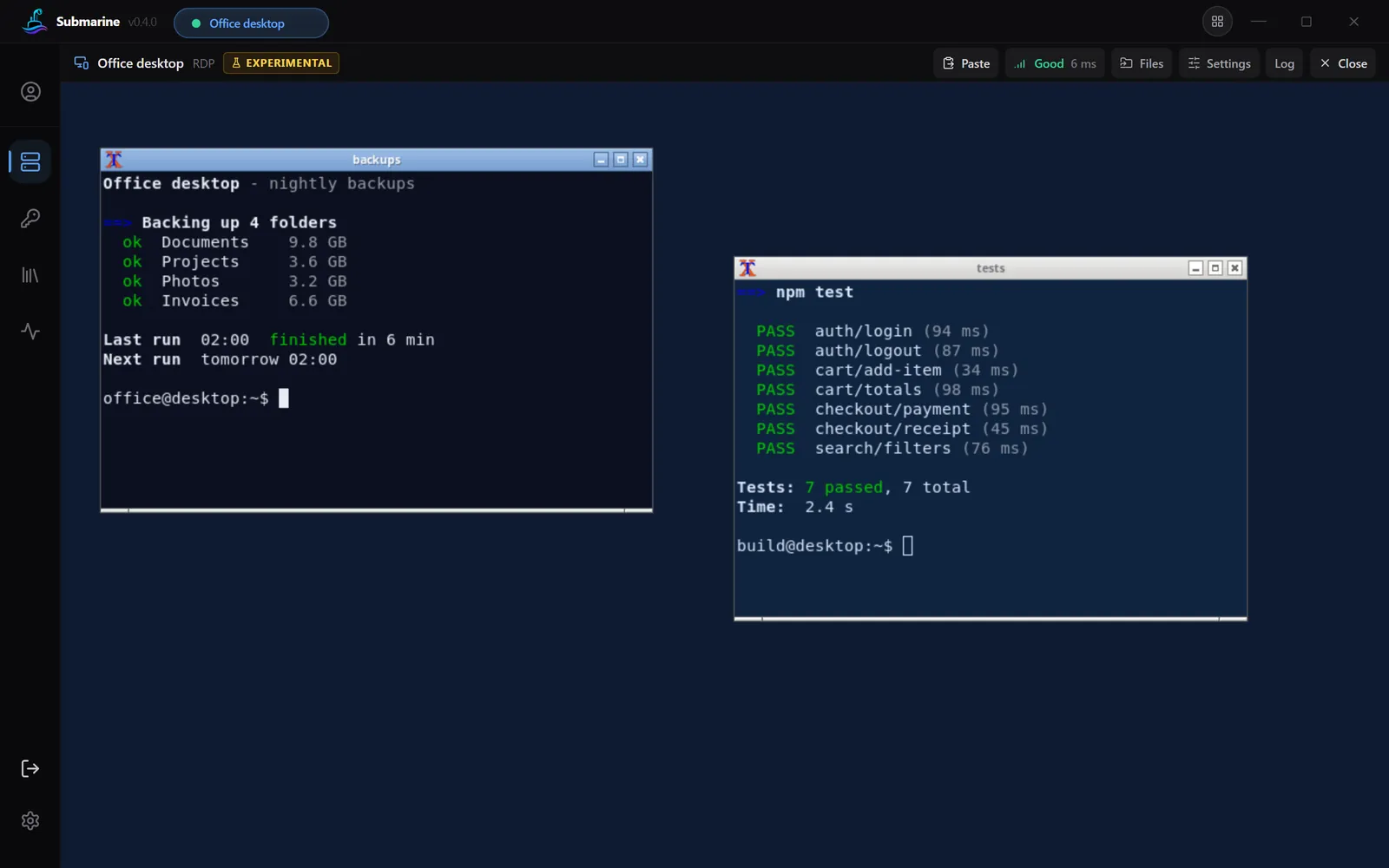Click the X icon of tests window
This screenshot has height=868, width=1389.
(x=747, y=268)
